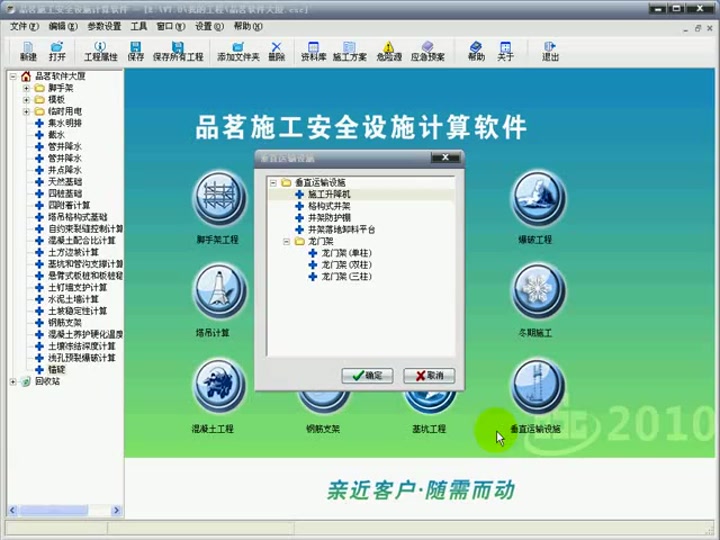Collapse the 垂直运输设施 root in dialog
720x540 pixels.
(x=273, y=183)
